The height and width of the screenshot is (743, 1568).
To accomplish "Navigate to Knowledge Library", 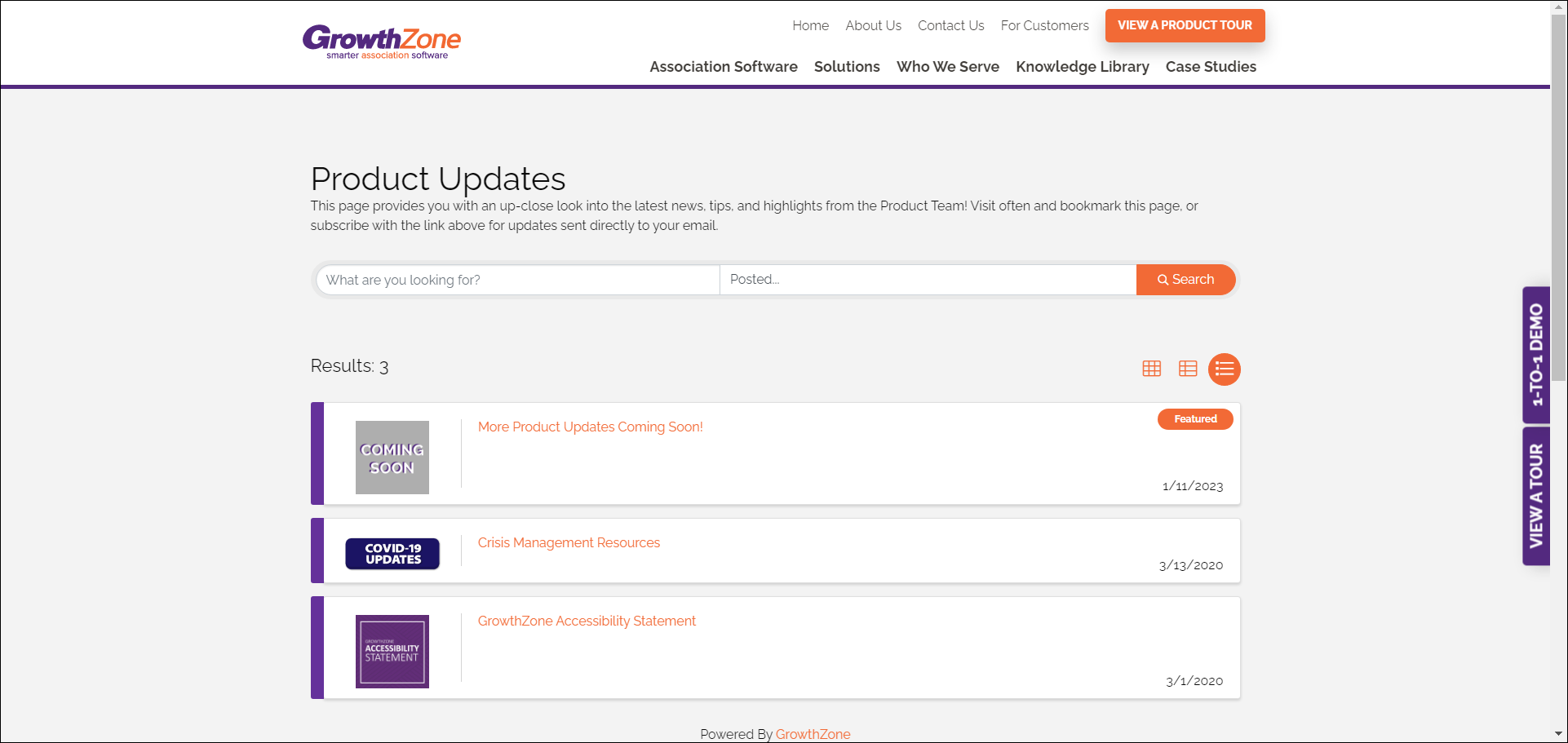I will click(x=1082, y=67).
